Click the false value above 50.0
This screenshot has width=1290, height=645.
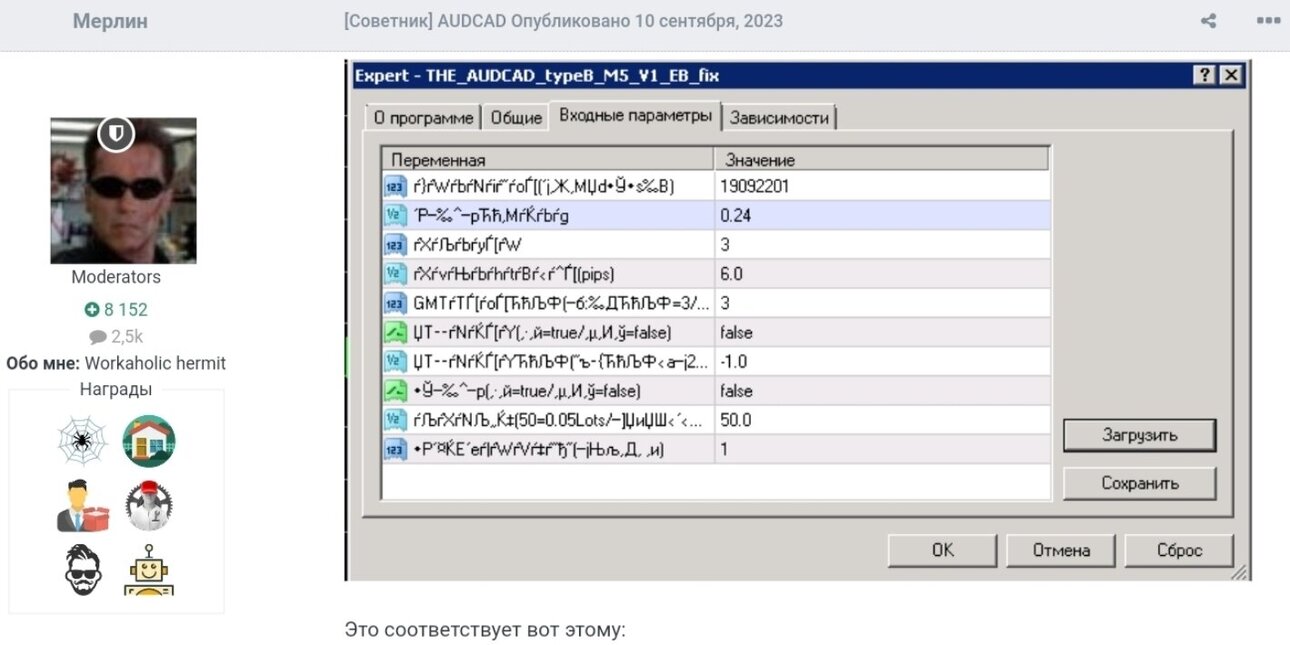coord(882,390)
